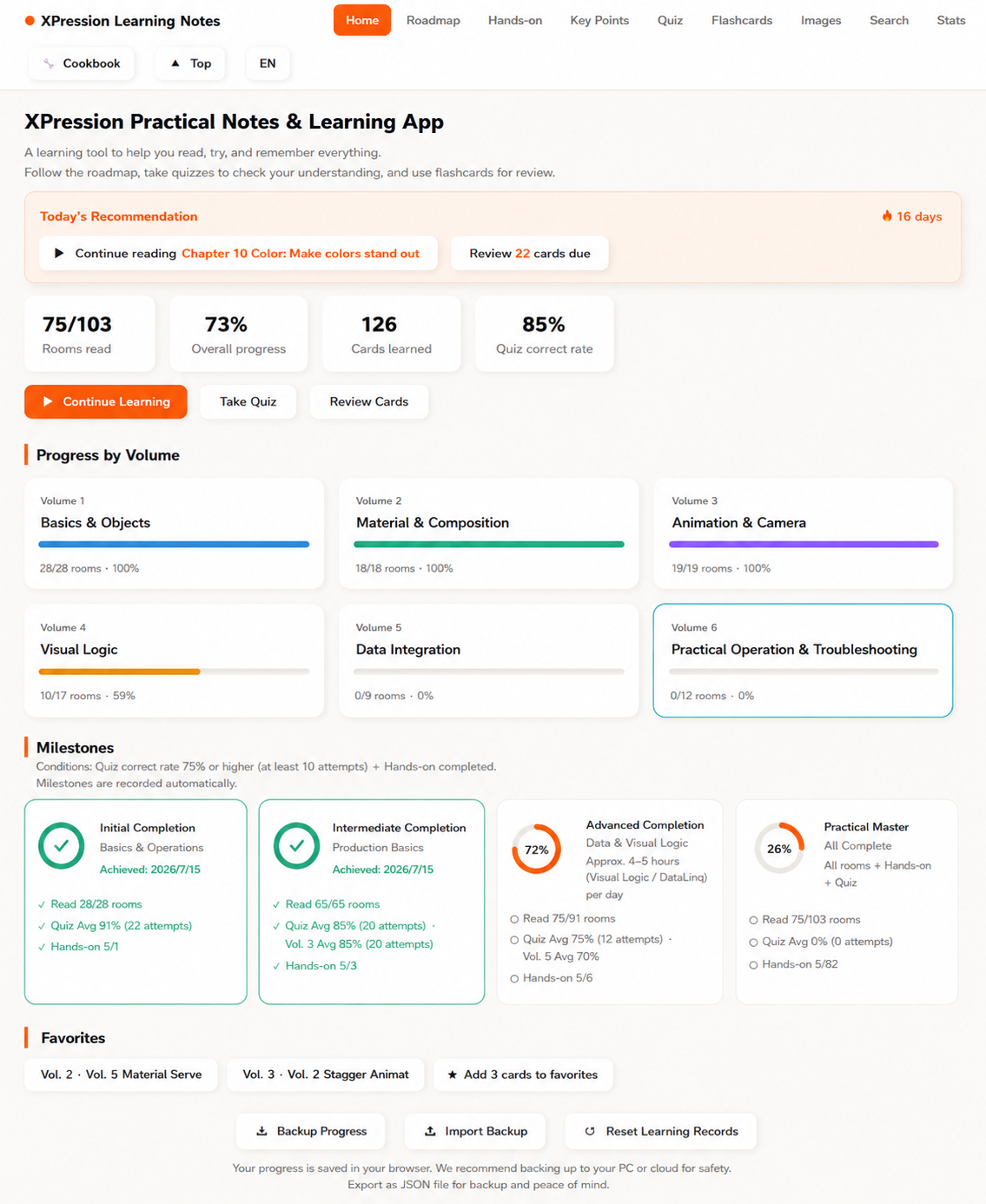Click Backup Progress button

point(312,1131)
